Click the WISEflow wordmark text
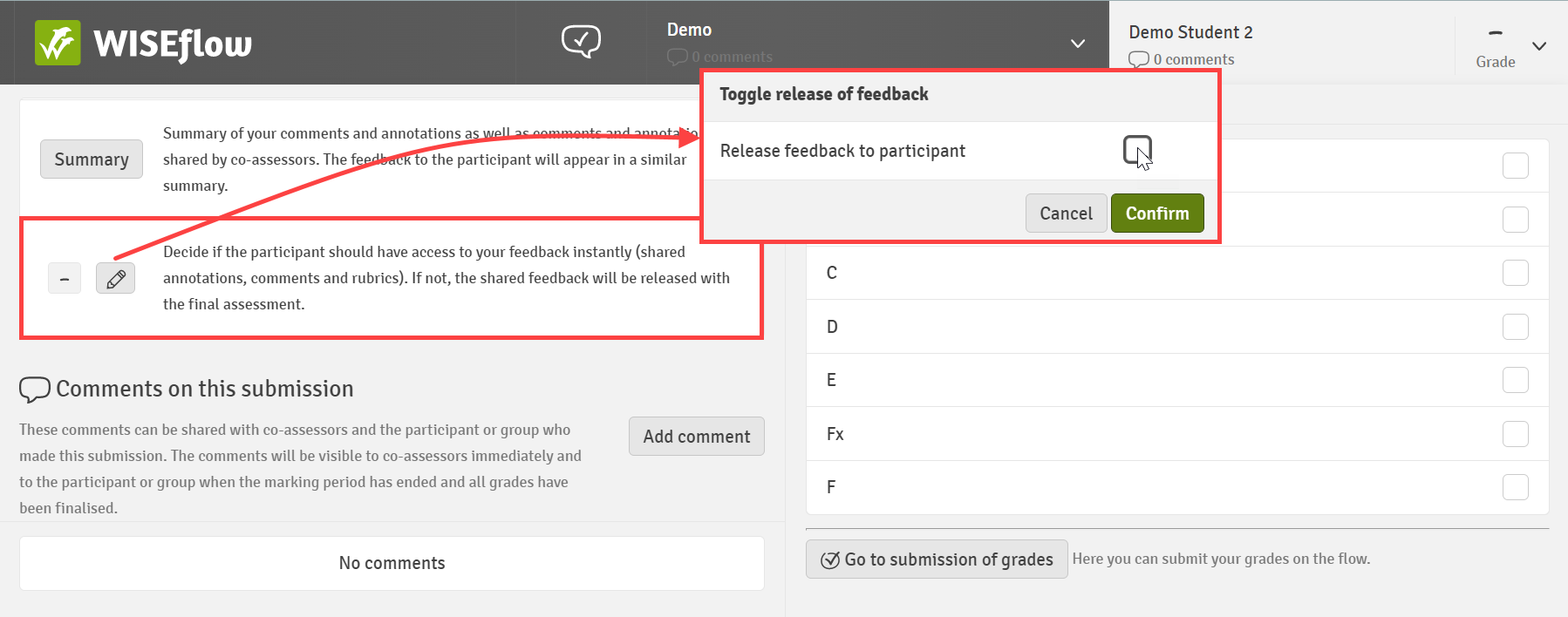The image size is (1568, 617). point(173,44)
